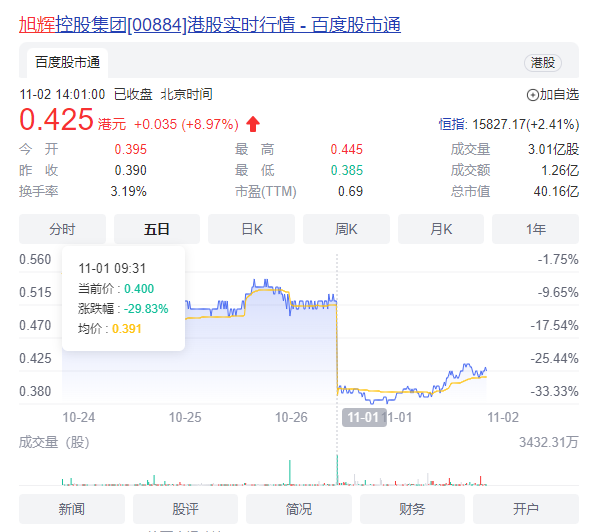Switch chart to 分时 view
Image resolution: width=610 pixels, height=532 pixels.
[x=62, y=229]
